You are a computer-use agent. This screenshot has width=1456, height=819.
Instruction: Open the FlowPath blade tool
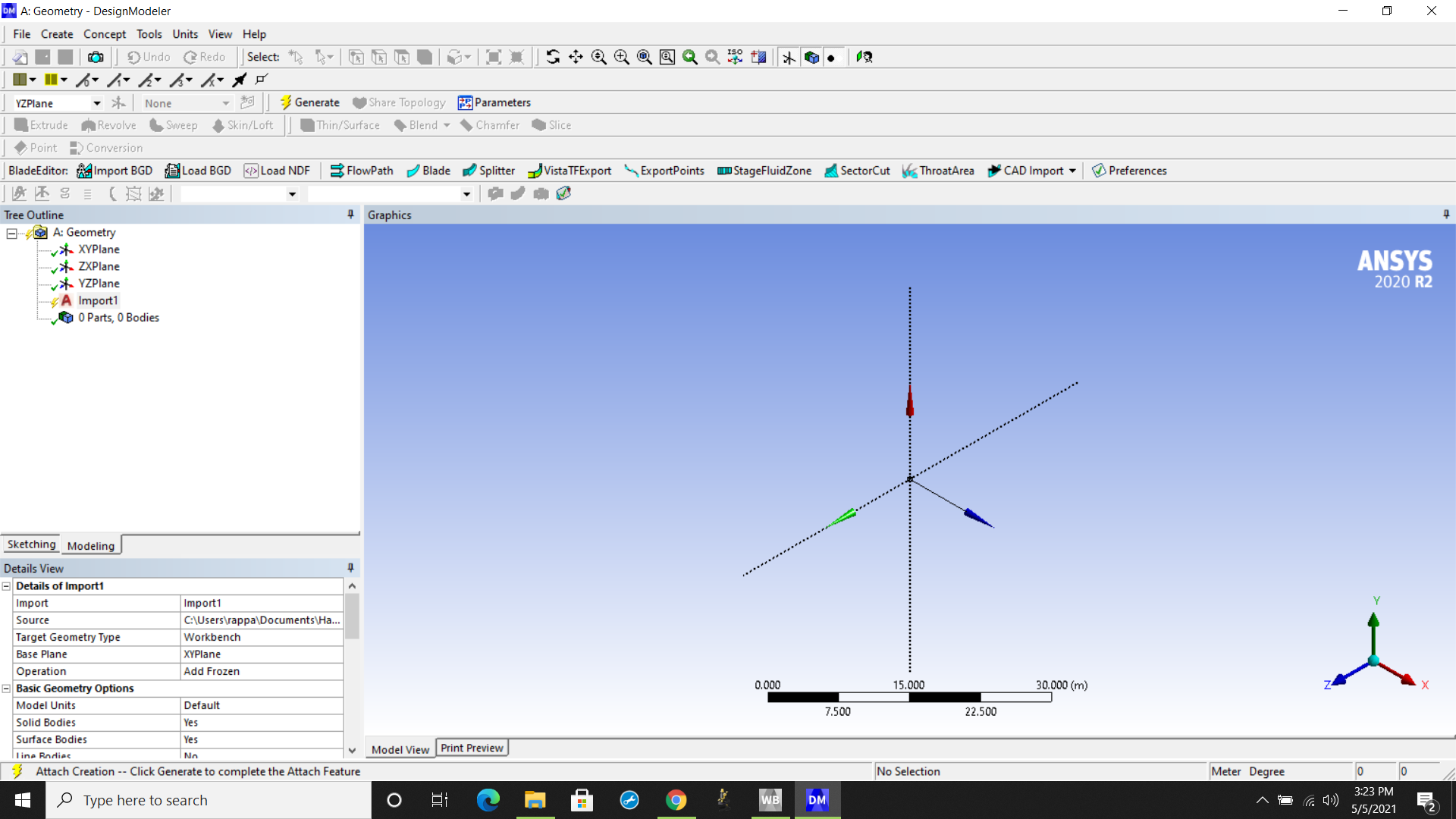pos(362,171)
